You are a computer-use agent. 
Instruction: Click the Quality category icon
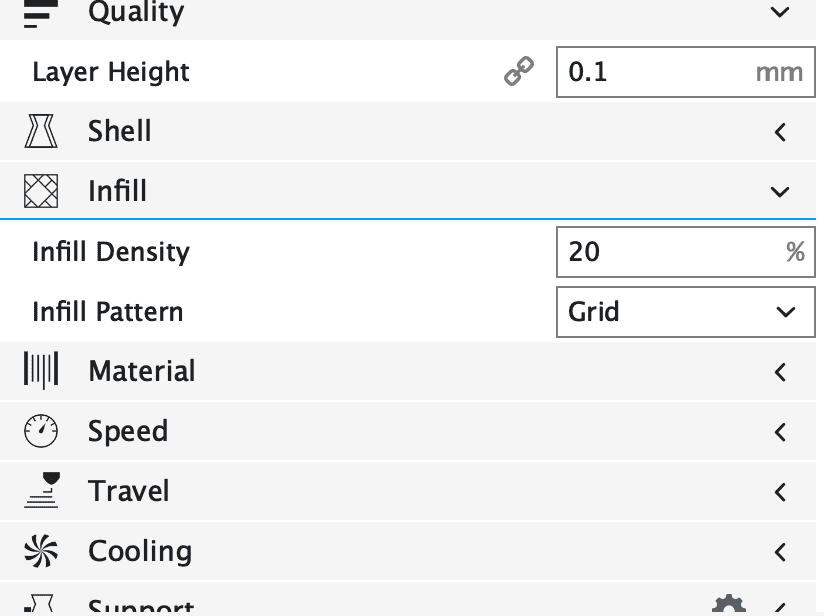[41, 12]
